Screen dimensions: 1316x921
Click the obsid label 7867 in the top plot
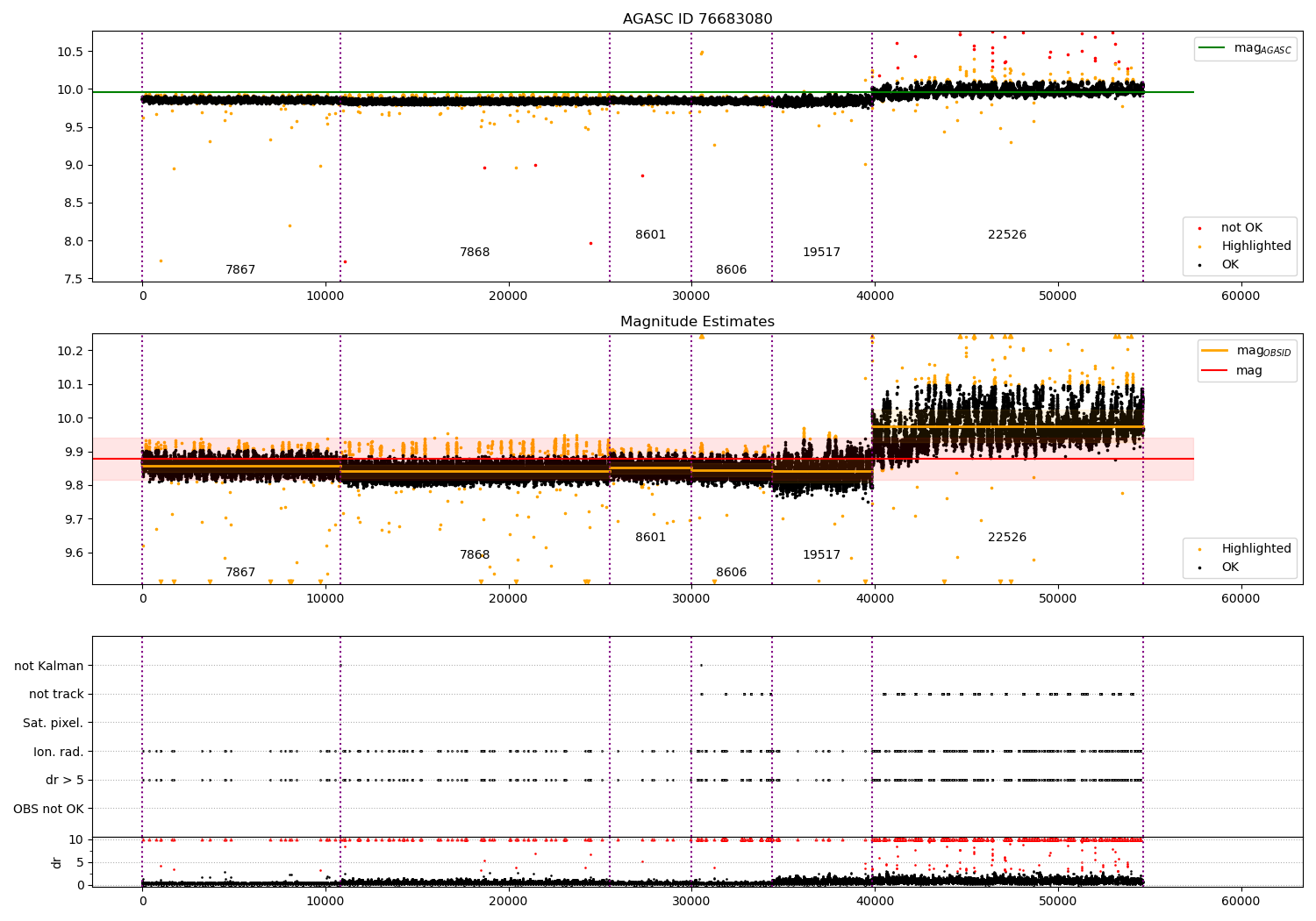(x=240, y=270)
